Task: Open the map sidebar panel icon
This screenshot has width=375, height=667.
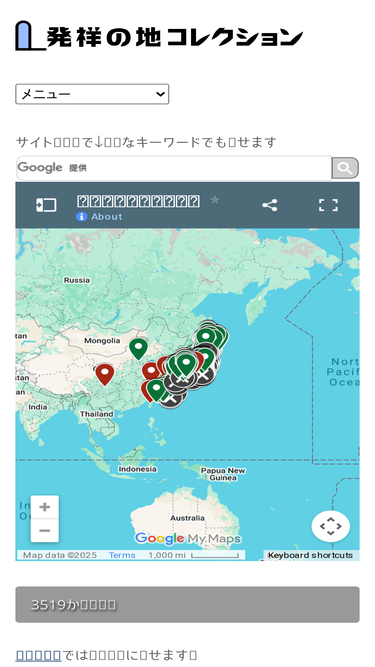Action: click(46, 205)
